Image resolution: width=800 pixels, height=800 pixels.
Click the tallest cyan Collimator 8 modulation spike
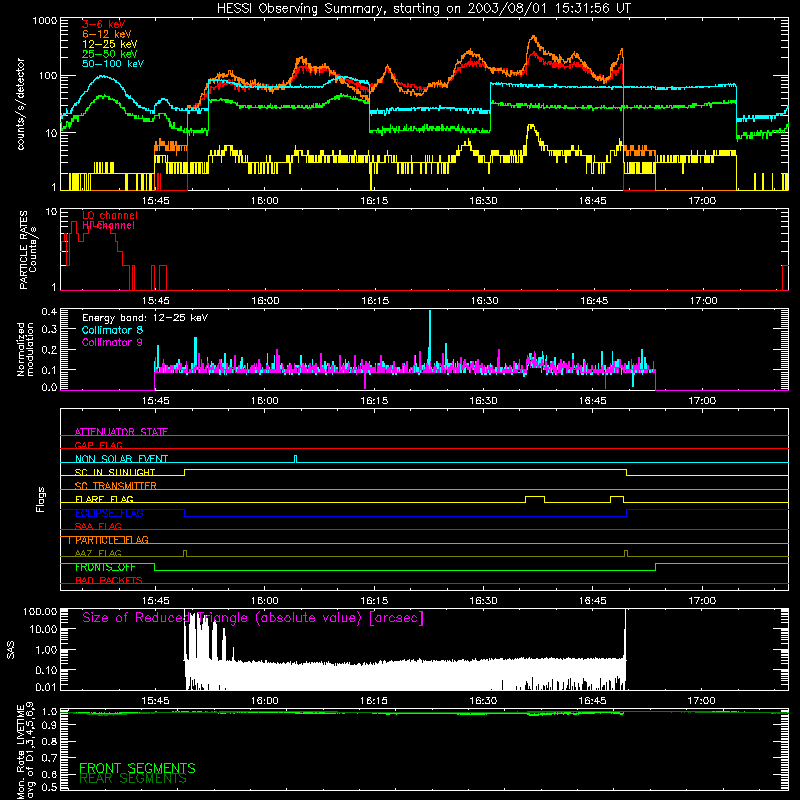click(430, 337)
